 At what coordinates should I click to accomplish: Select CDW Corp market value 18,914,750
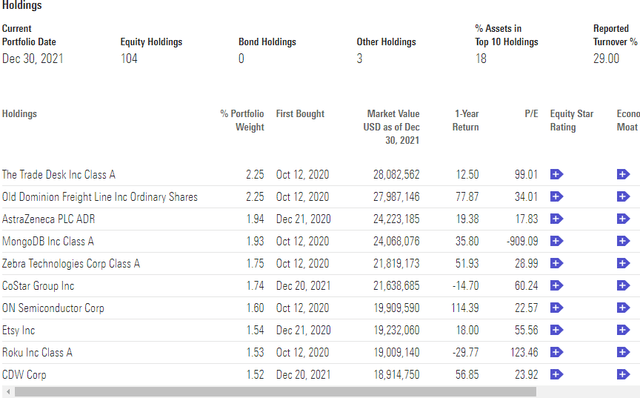click(397, 374)
